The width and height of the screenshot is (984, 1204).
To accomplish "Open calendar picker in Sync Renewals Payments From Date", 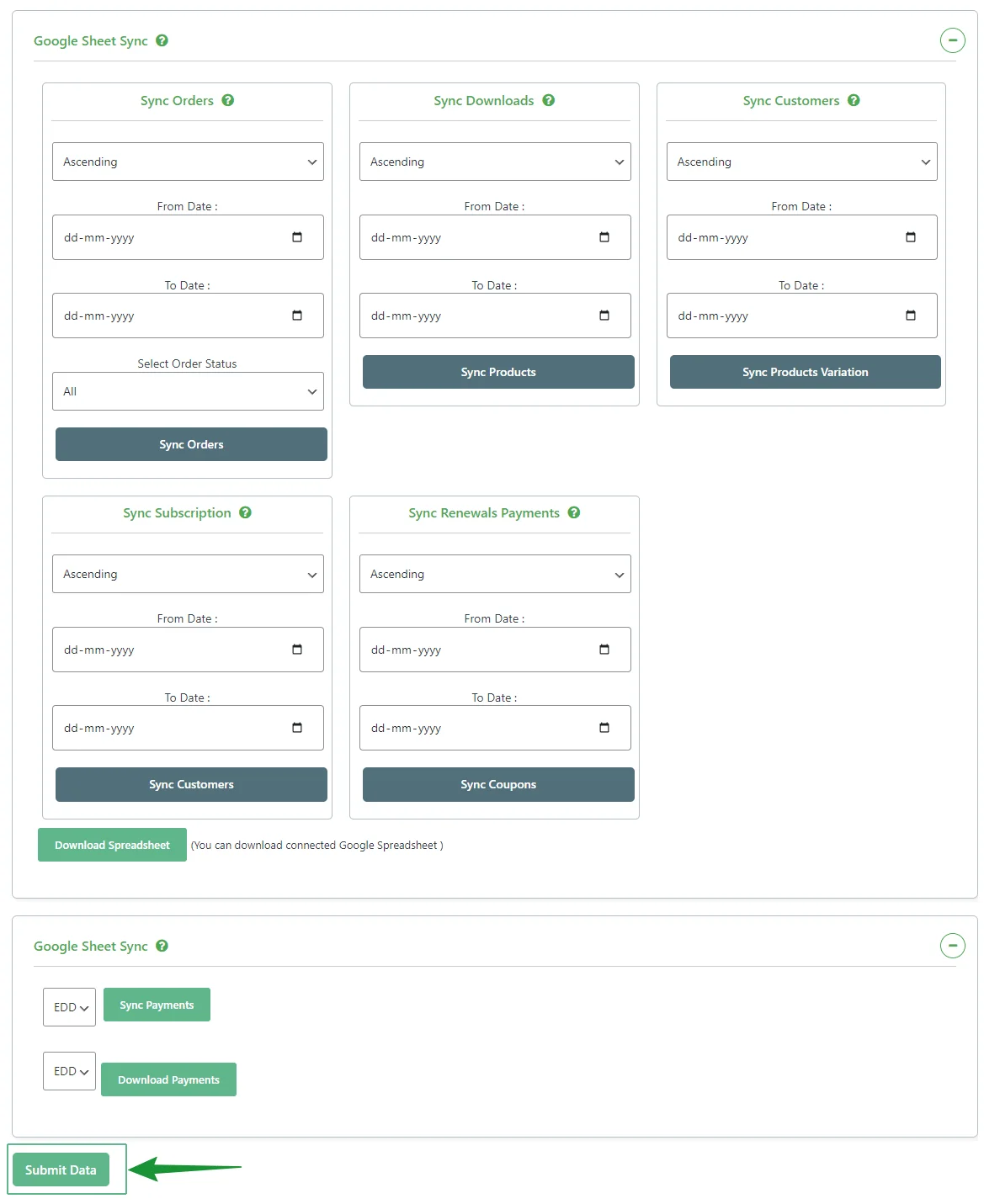I will [x=604, y=650].
